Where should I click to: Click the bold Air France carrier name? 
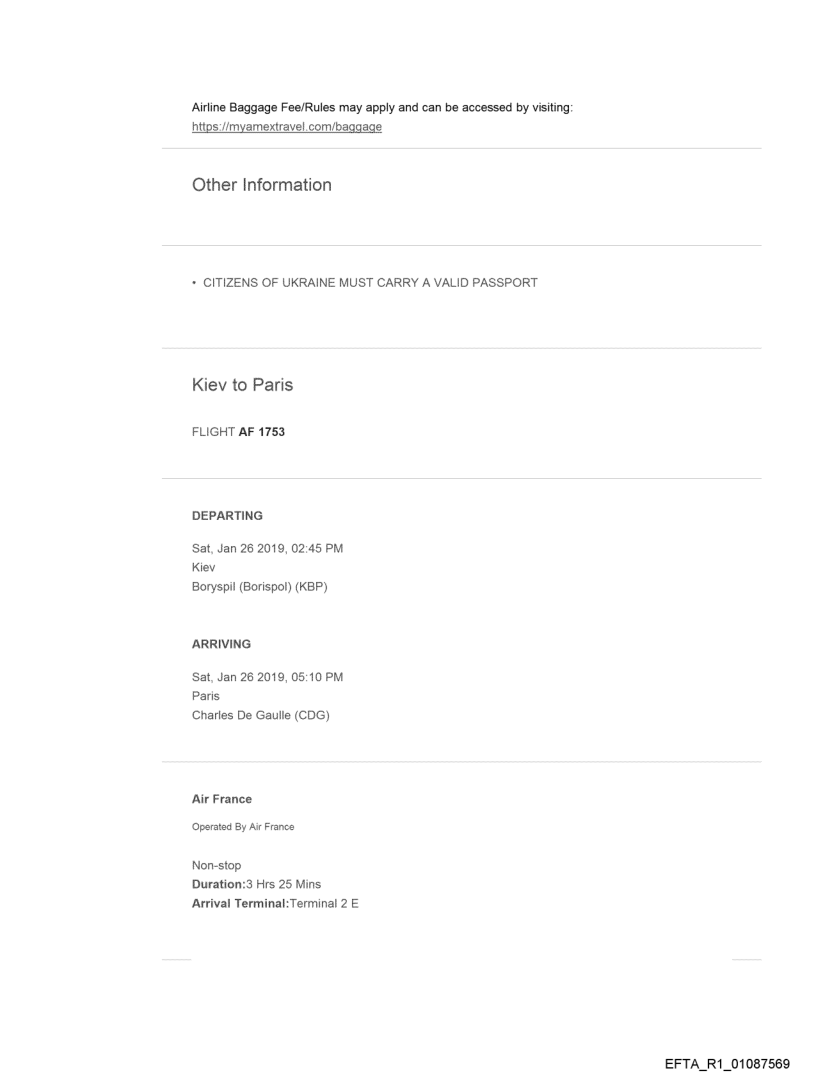pos(222,800)
